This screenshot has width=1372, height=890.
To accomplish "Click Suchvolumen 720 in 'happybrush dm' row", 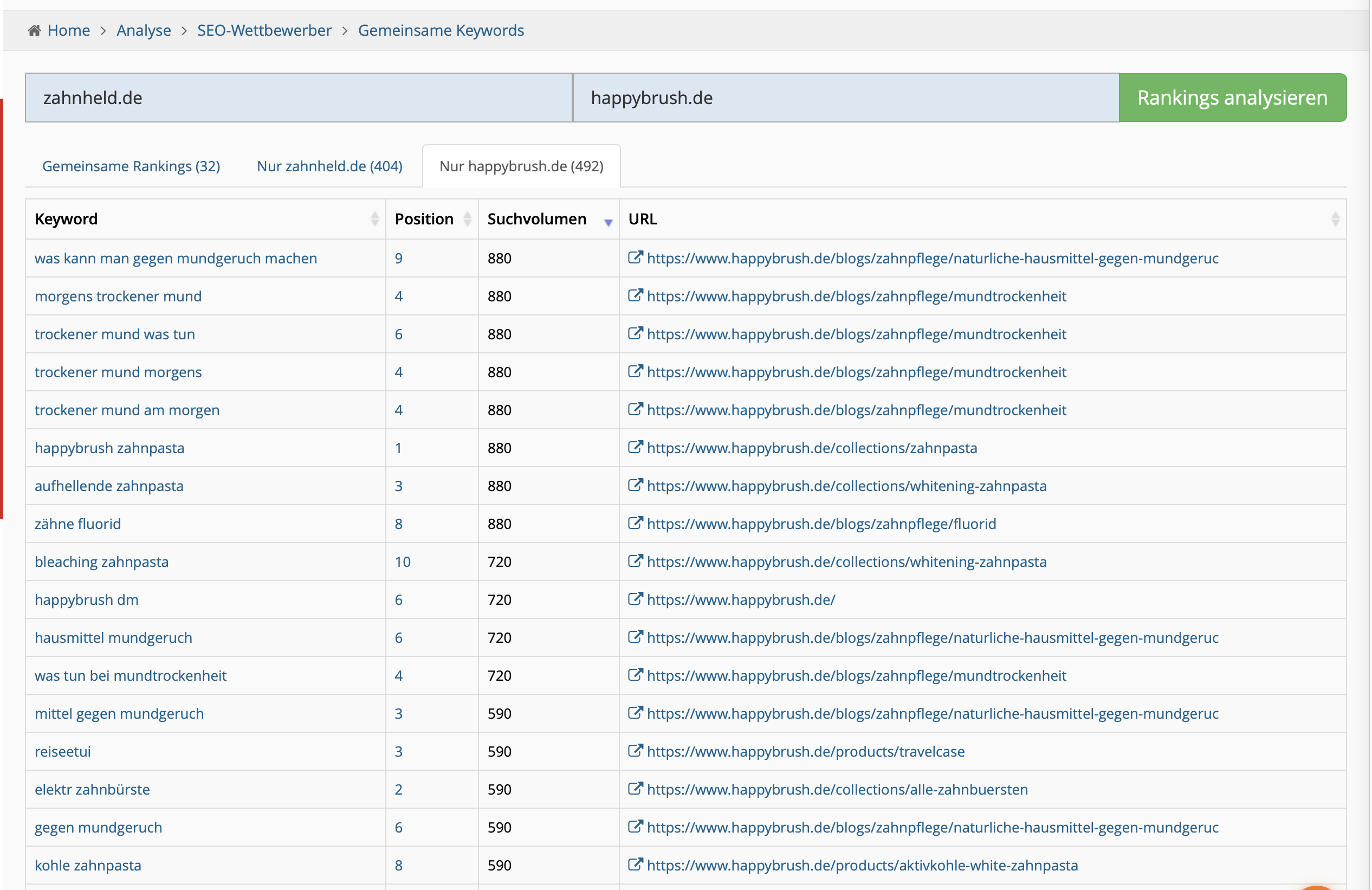I will tap(499, 600).
